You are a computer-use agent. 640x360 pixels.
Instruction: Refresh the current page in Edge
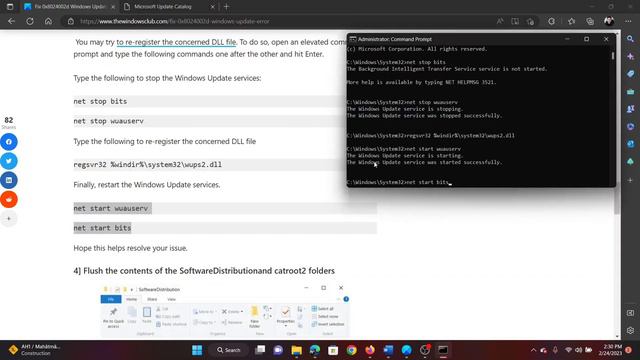(x=30, y=21)
